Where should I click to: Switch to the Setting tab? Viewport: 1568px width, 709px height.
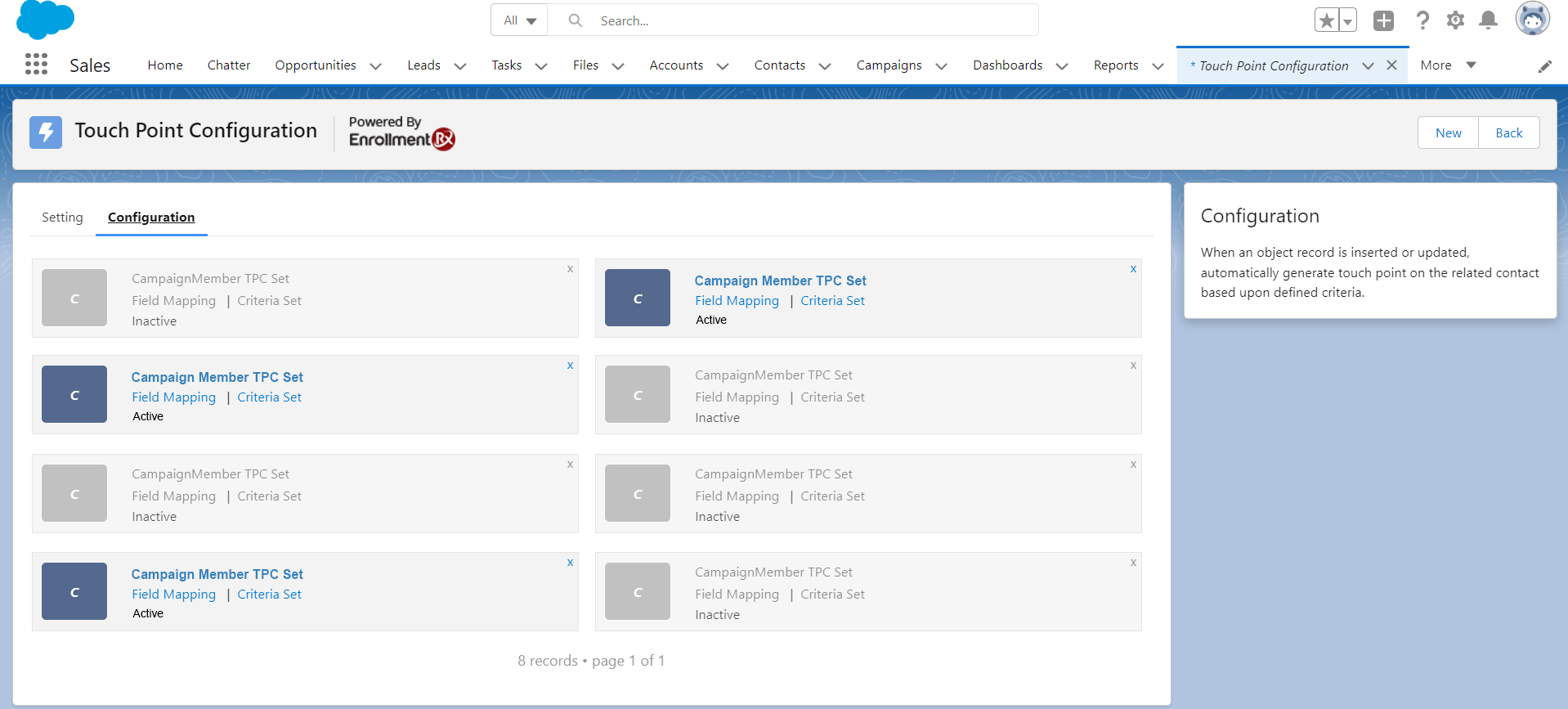(62, 218)
